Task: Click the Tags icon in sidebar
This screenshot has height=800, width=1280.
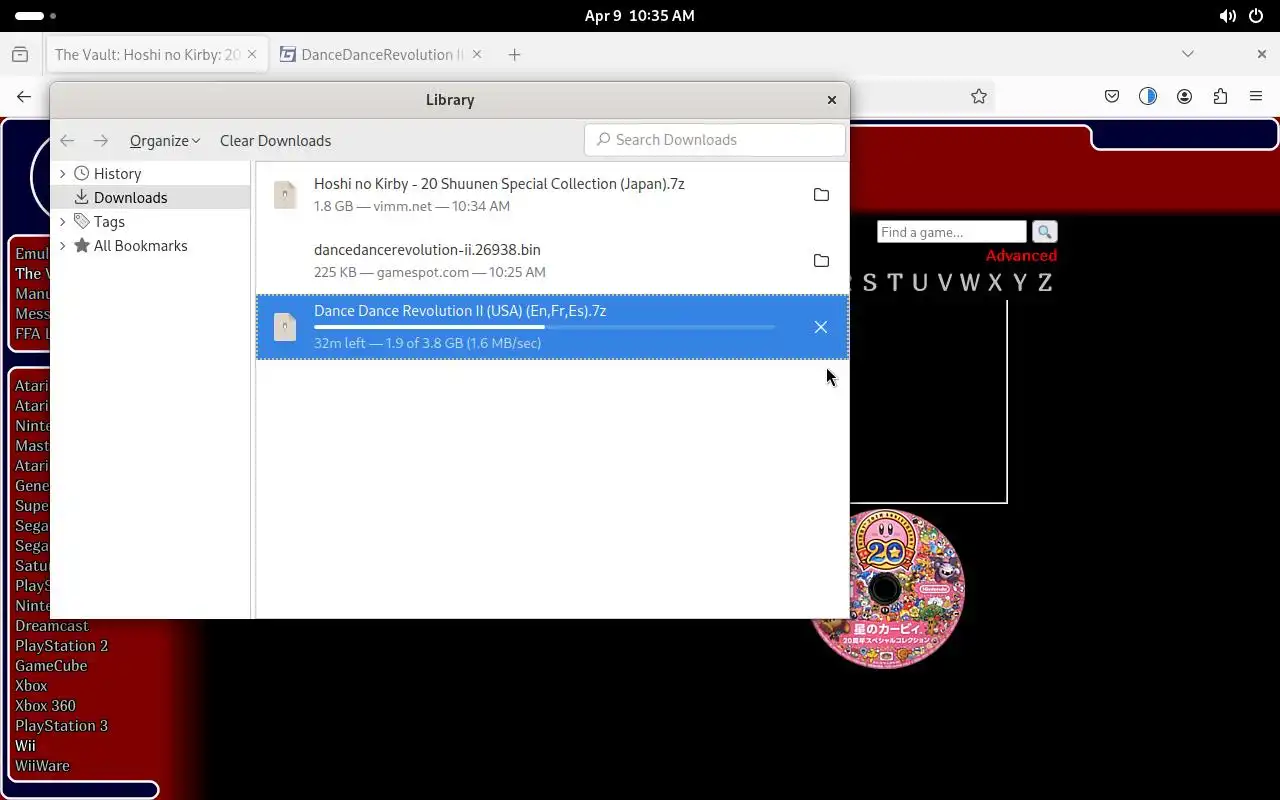Action: [x=82, y=222]
